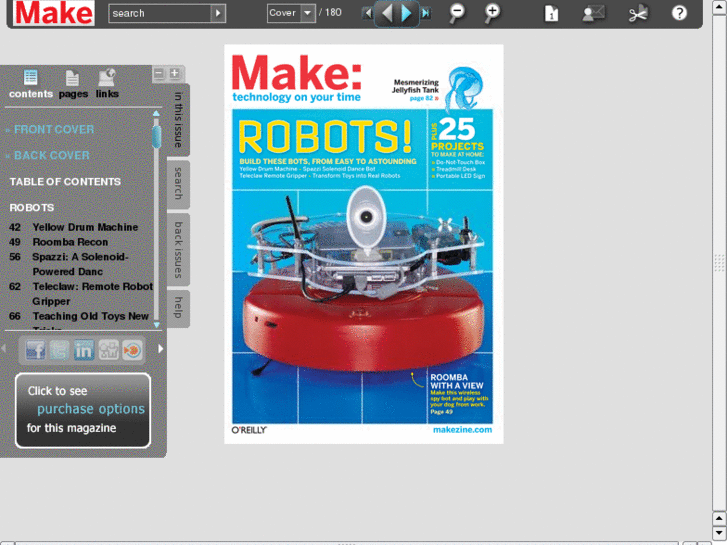Zoom in with the plus magnifier
Image resolution: width=727 pixels, height=545 pixels.
click(x=492, y=13)
